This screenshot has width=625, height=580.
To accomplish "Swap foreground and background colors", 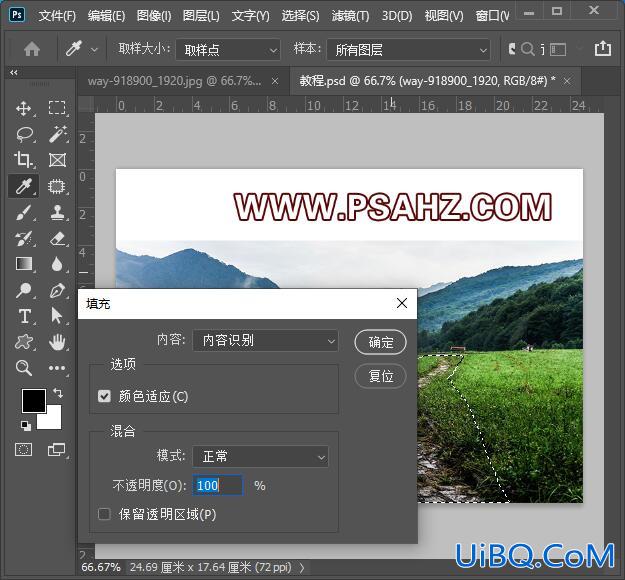I will point(58,393).
